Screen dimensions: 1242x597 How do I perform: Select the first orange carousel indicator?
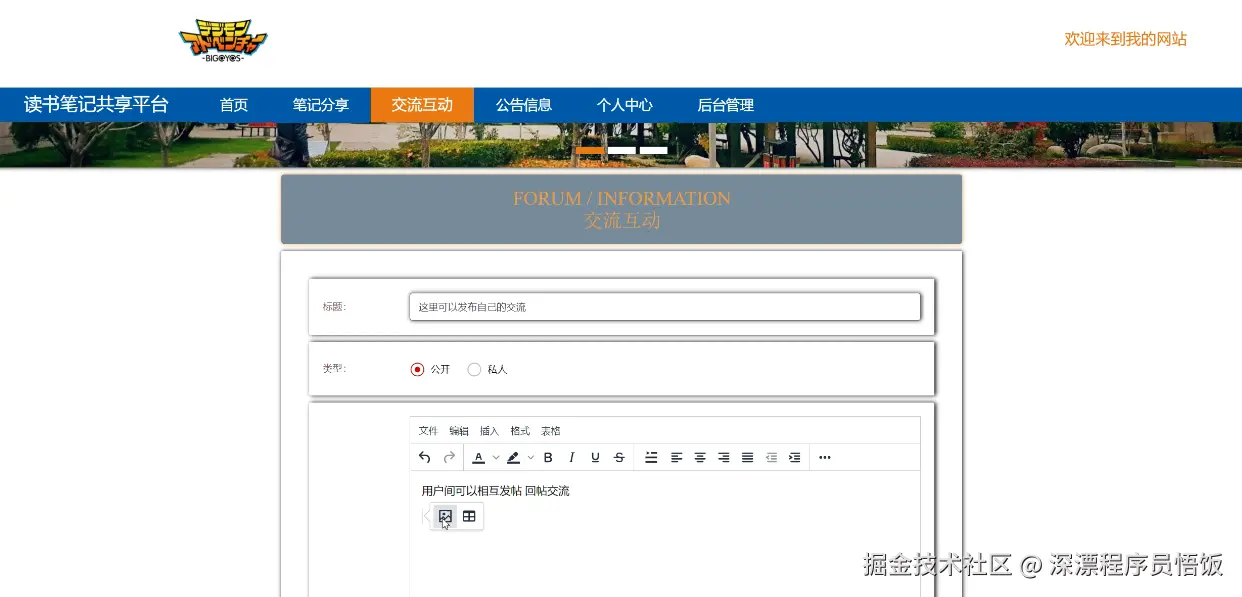click(x=590, y=150)
